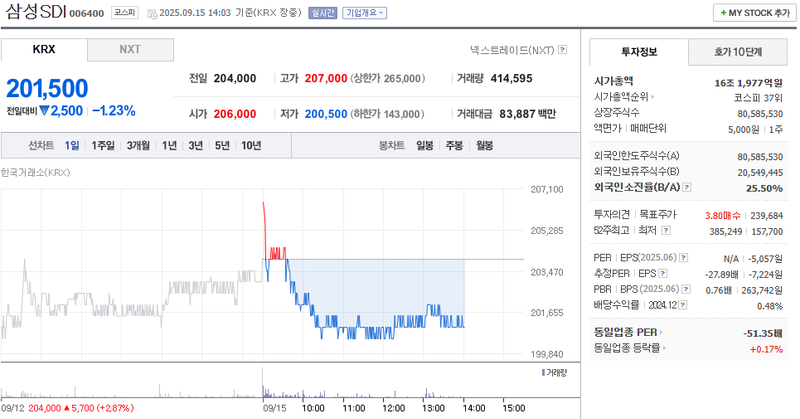Click the 14:00 time axis label
800x419 pixels.
(474, 408)
